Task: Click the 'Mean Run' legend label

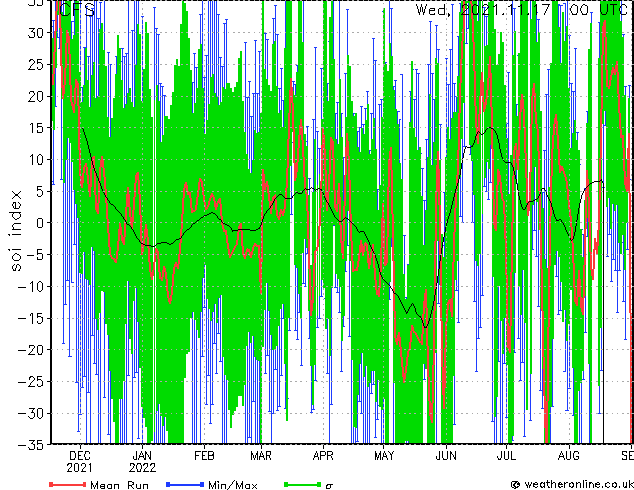Action: pyautogui.click(x=120, y=485)
